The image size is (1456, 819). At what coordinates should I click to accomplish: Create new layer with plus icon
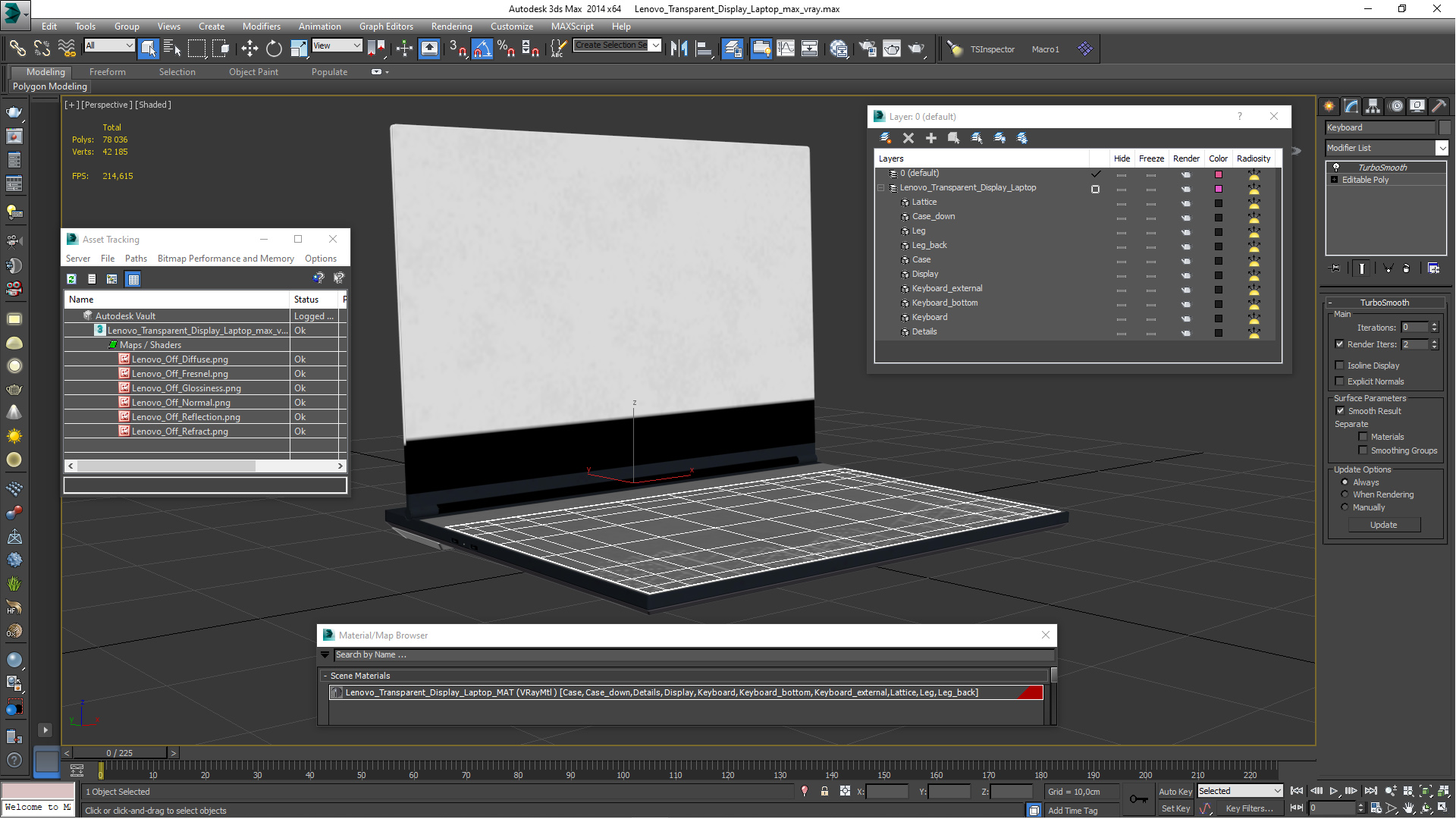tap(931, 138)
